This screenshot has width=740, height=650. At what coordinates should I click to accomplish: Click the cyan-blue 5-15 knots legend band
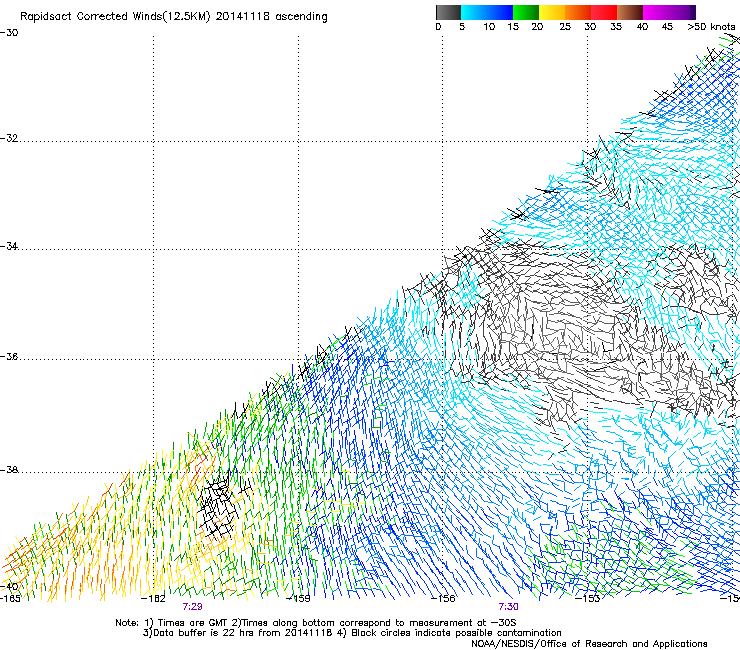(487, 12)
